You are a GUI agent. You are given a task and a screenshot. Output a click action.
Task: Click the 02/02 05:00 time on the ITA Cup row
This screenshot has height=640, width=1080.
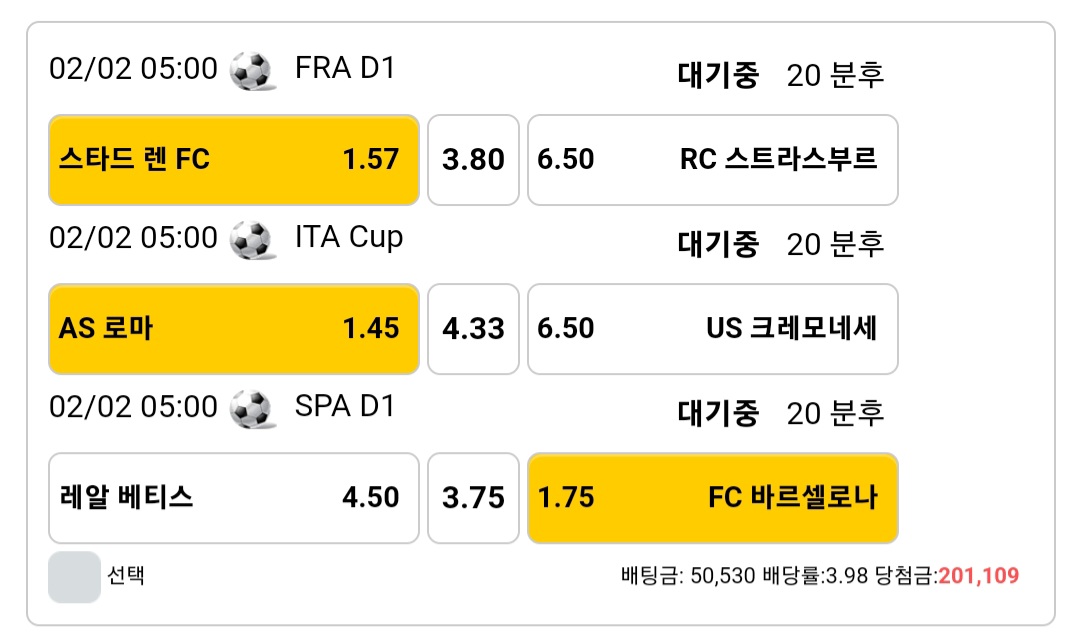pyautogui.click(x=133, y=238)
